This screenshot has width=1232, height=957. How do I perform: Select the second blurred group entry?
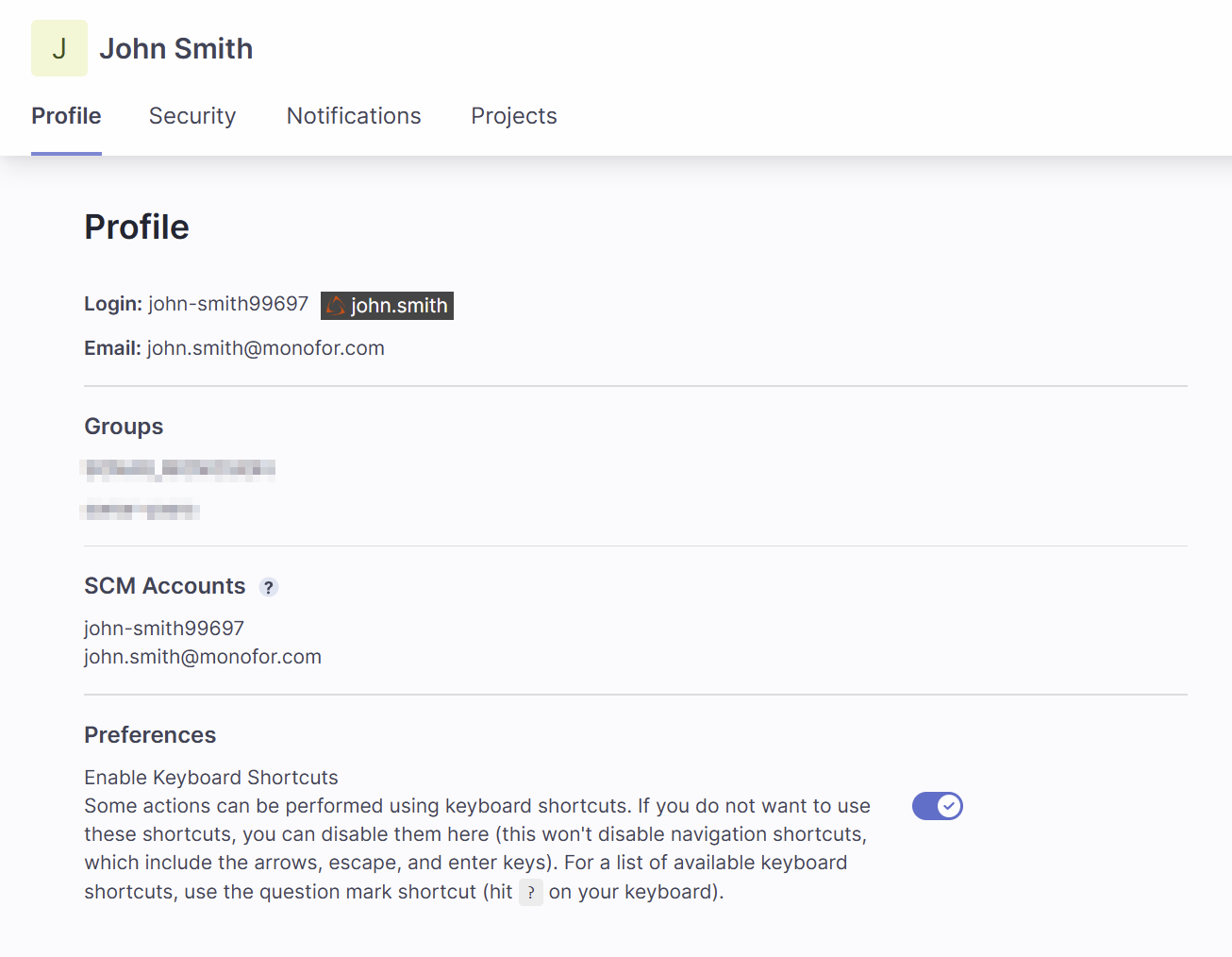[142, 511]
